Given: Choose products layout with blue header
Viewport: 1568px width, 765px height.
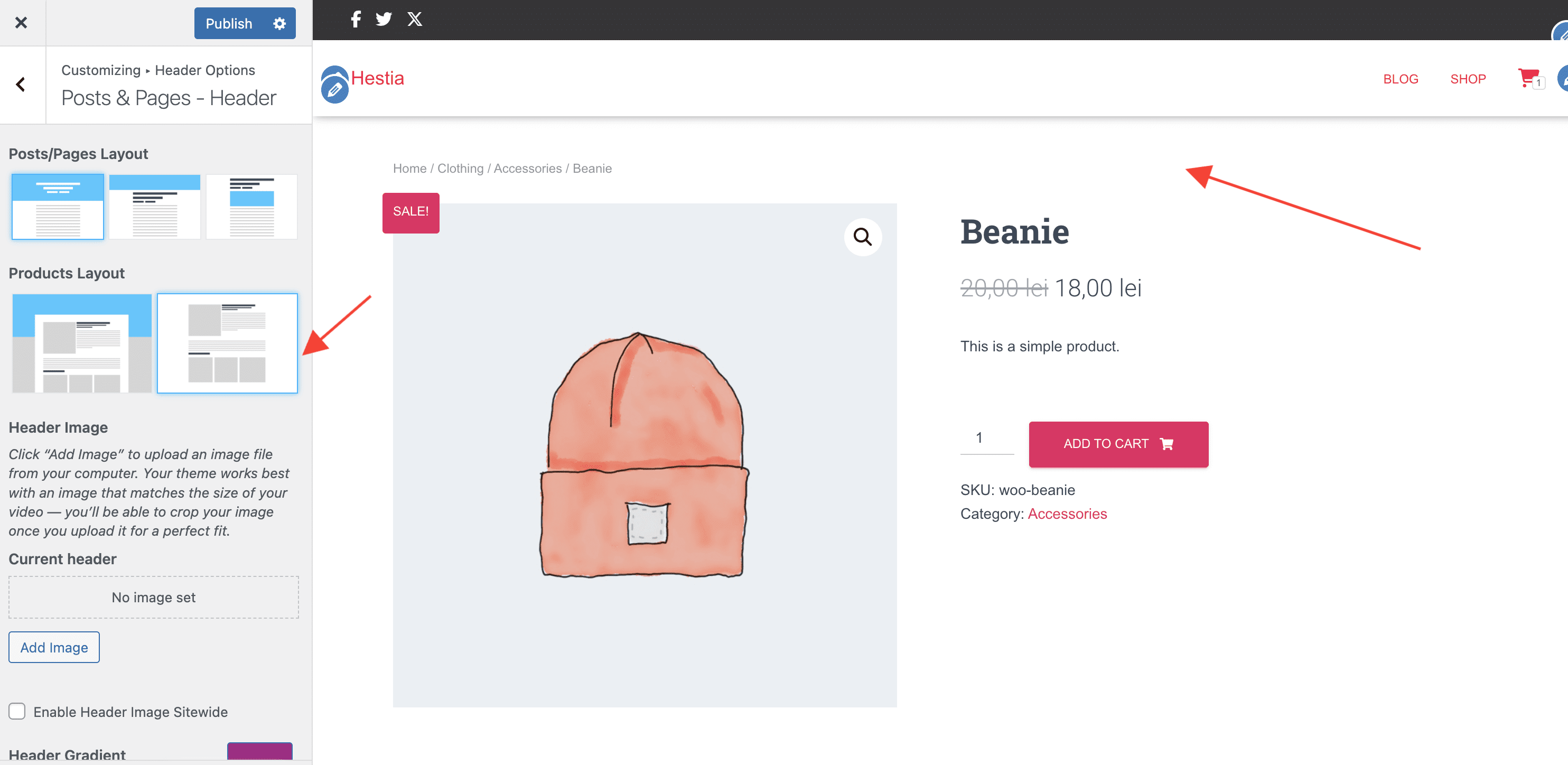Looking at the screenshot, I should 82,343.
